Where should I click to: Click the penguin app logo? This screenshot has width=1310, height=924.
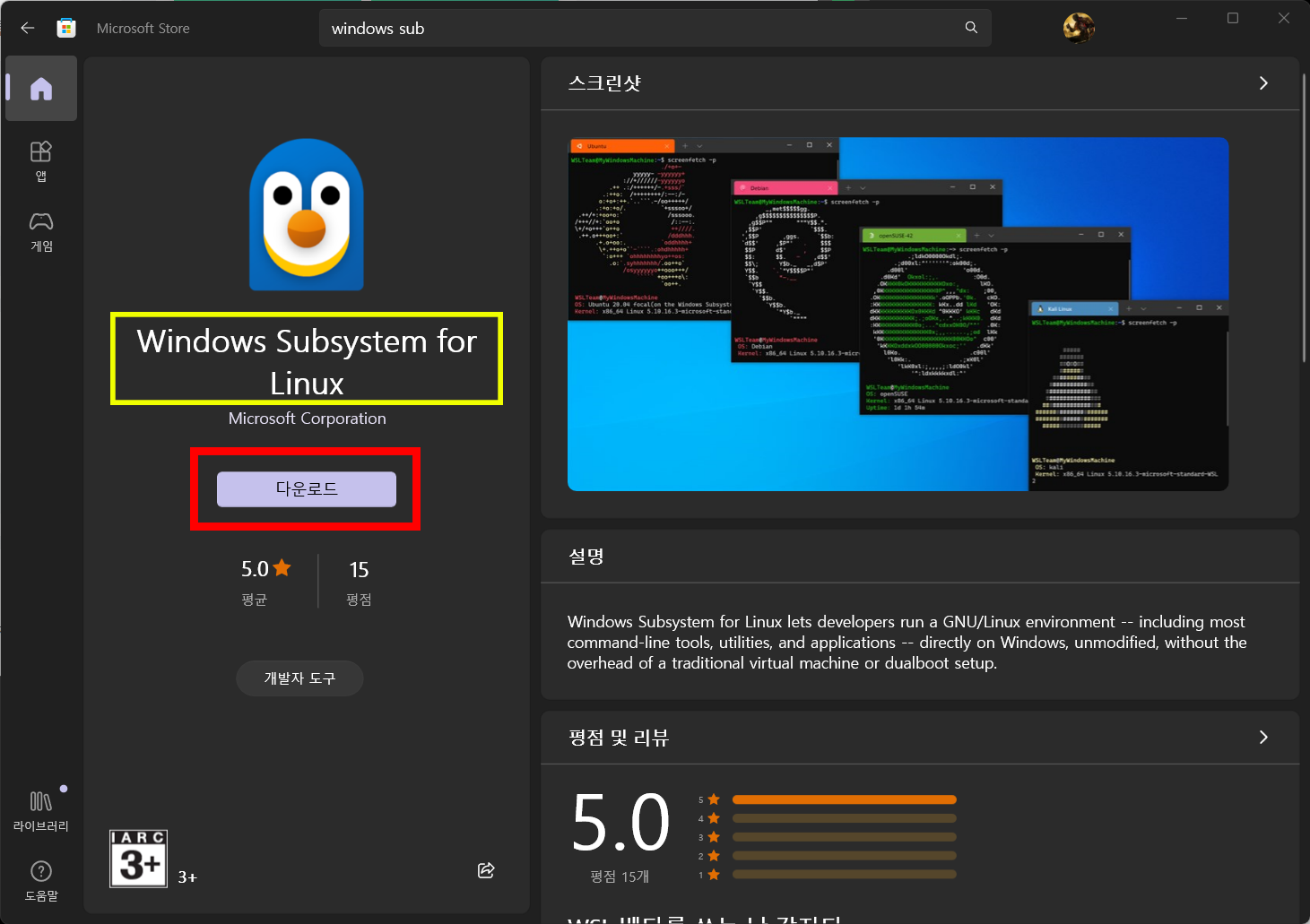click(x=307, y=214)
